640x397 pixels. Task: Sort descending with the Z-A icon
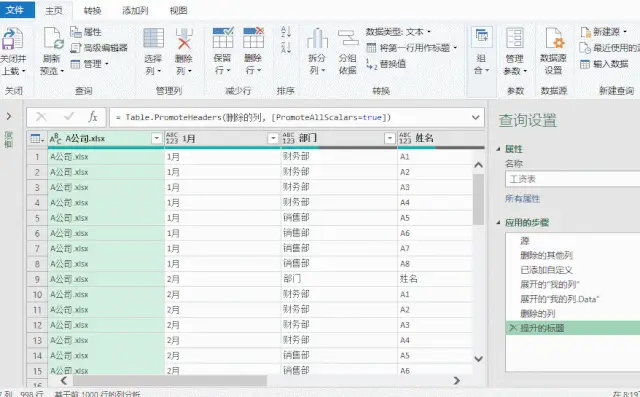tap(286, 47)
